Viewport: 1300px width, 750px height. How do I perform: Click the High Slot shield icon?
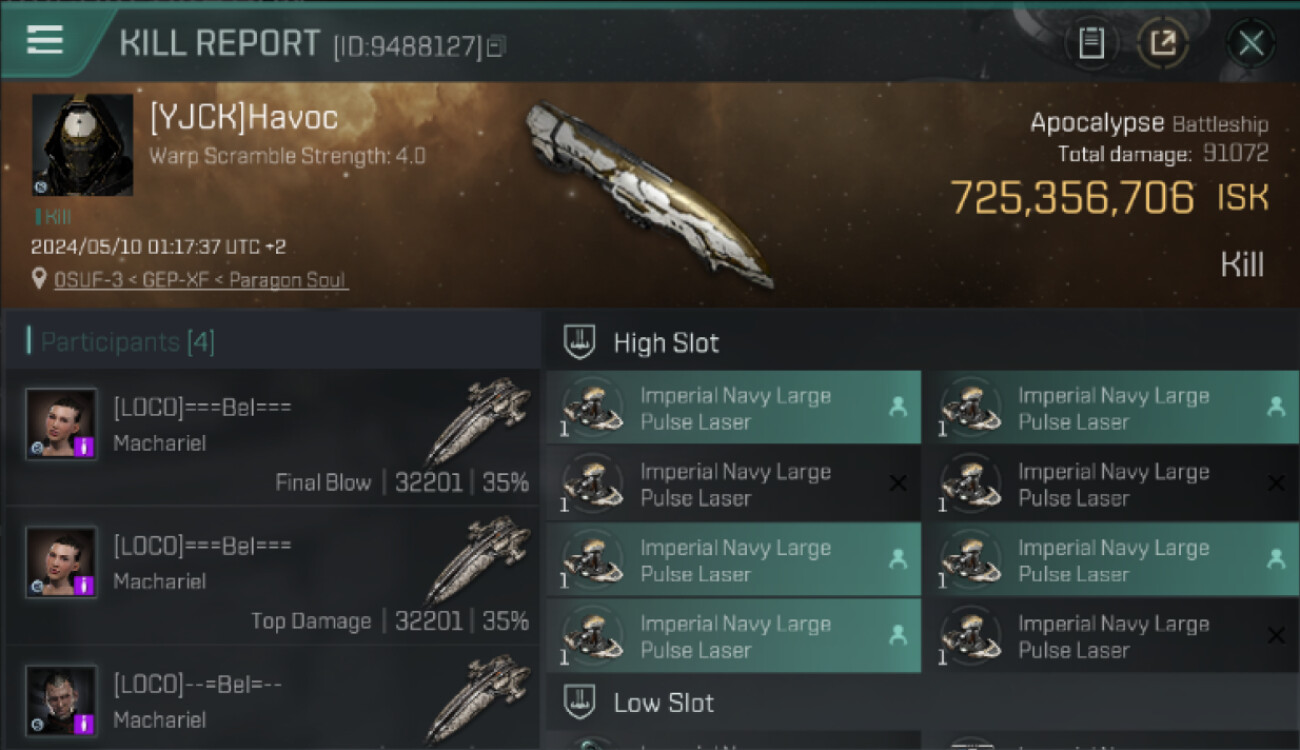[x=580, y=343]
